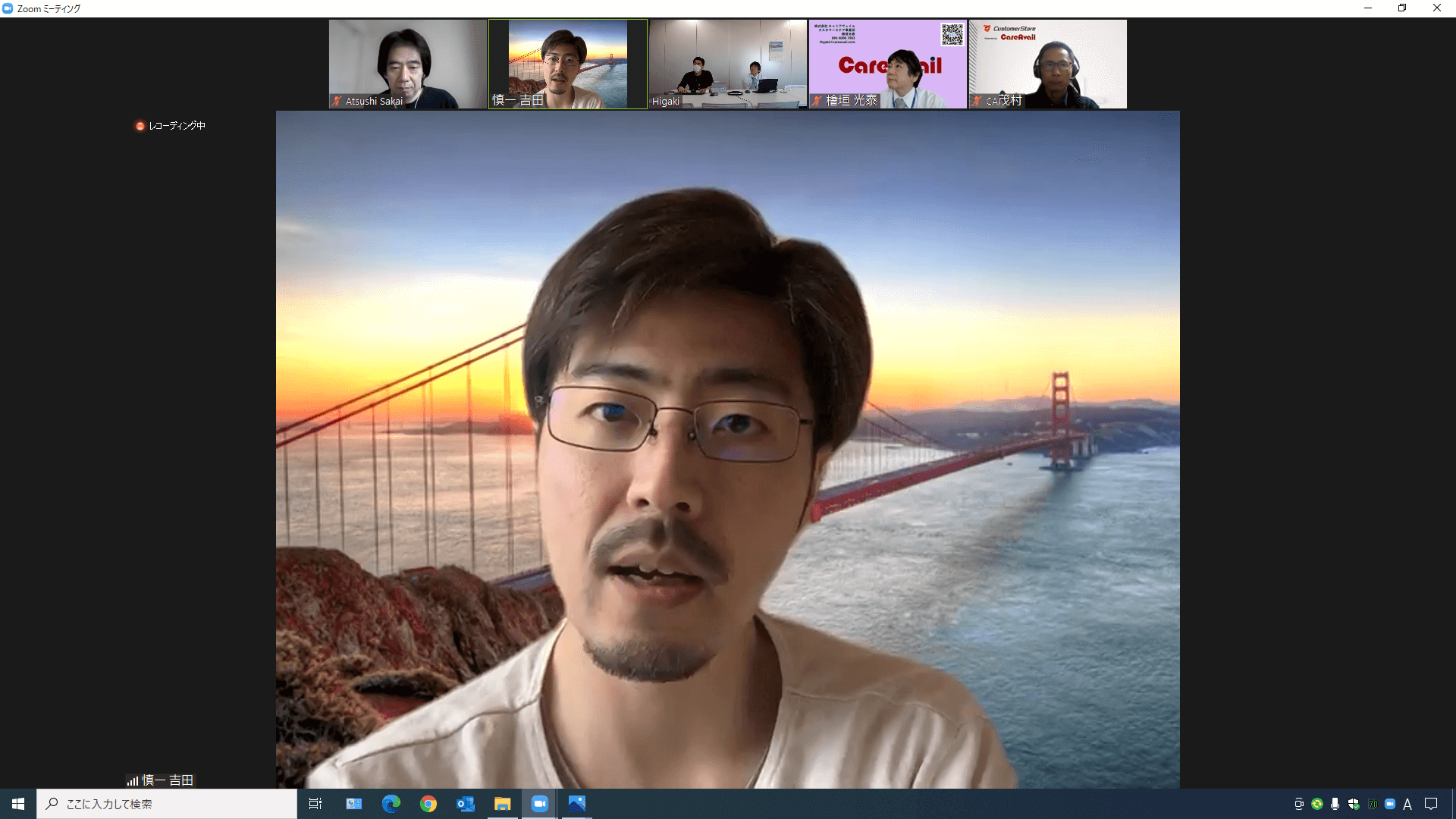Open the Windows Start menu
Viewport: 1456px width, 819px height.
tap(18, 804)
